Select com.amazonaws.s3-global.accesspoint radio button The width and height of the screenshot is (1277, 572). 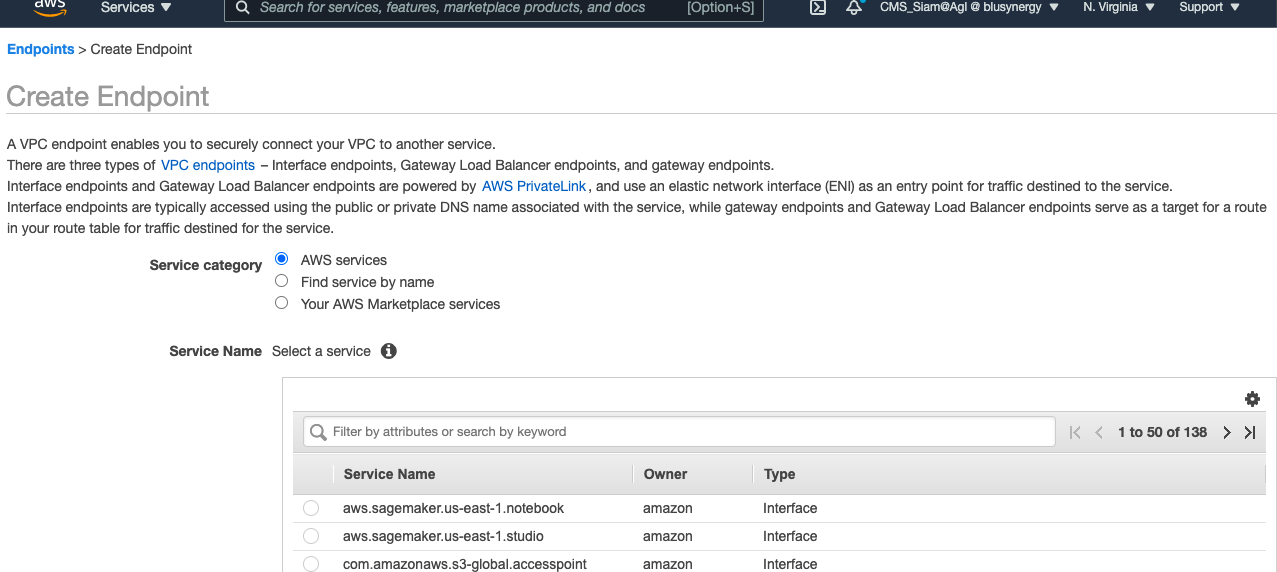point(311,564)
